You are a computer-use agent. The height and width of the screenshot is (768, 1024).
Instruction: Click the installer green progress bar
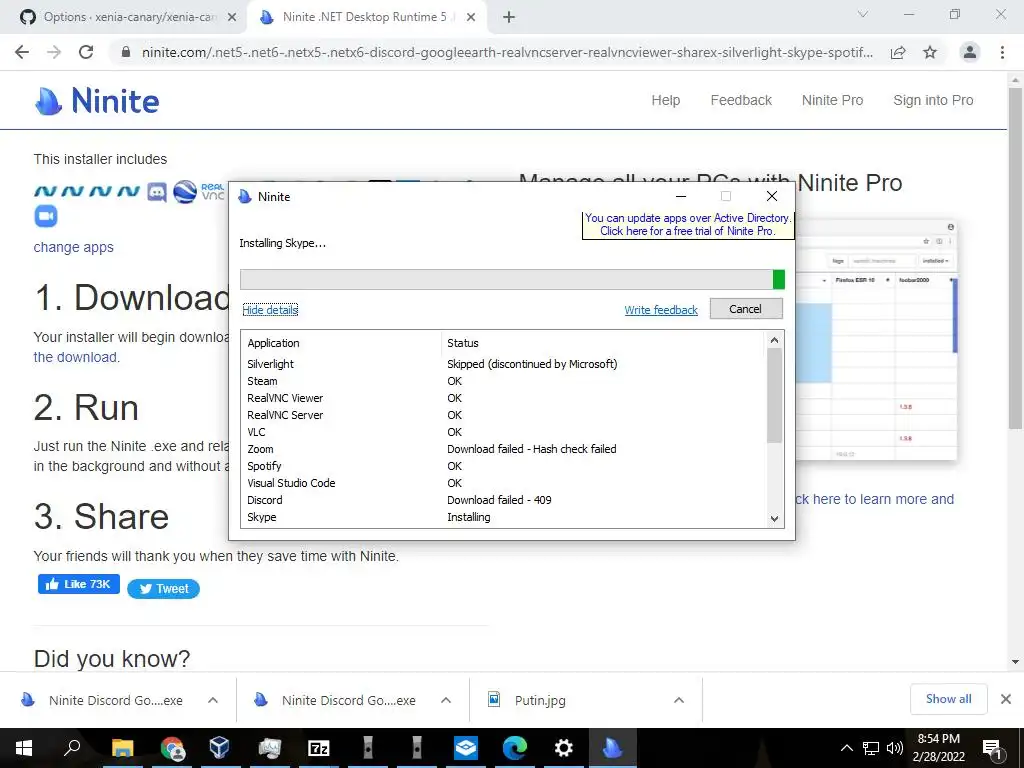pos(512,279)
